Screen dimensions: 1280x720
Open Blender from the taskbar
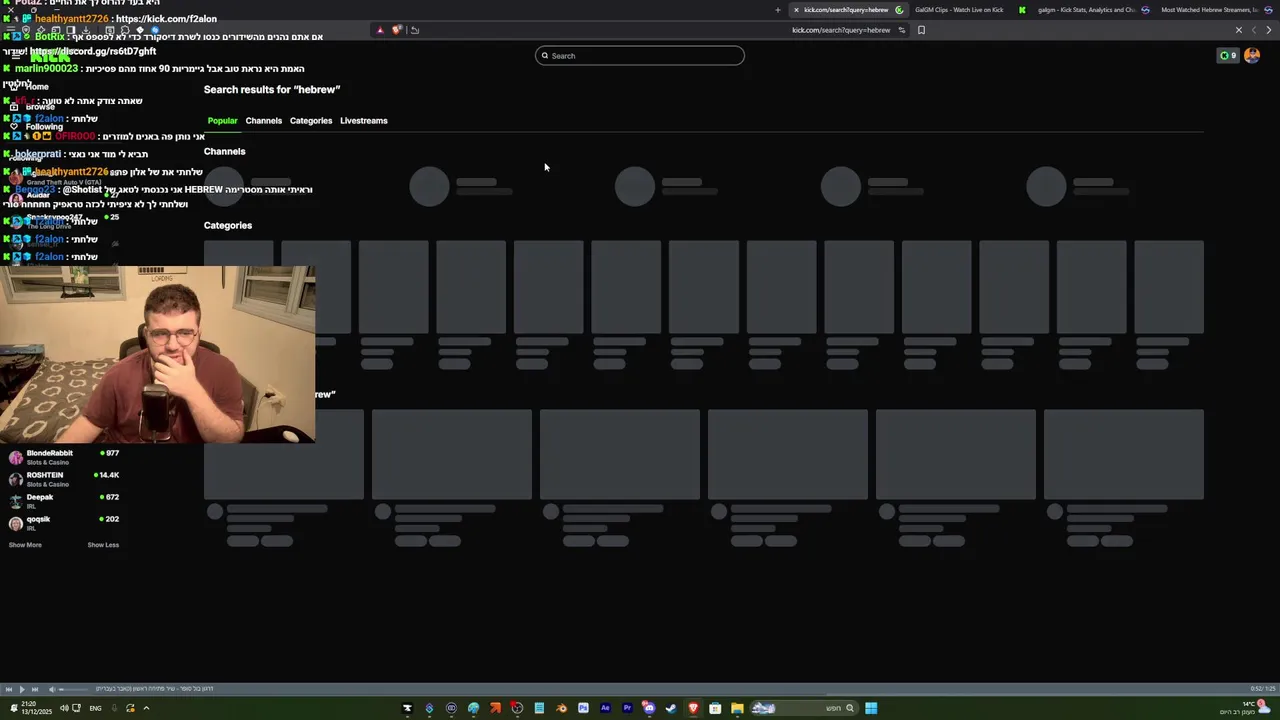point(561,708)
